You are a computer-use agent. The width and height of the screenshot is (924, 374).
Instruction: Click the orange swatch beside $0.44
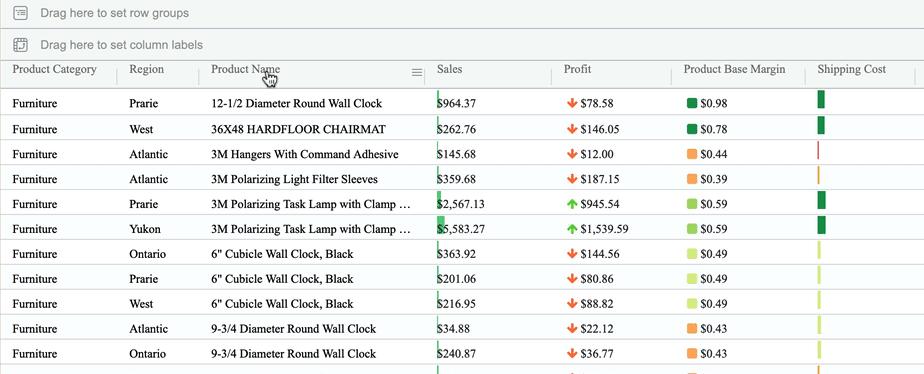pyautogui.click(x=692, y=154)
